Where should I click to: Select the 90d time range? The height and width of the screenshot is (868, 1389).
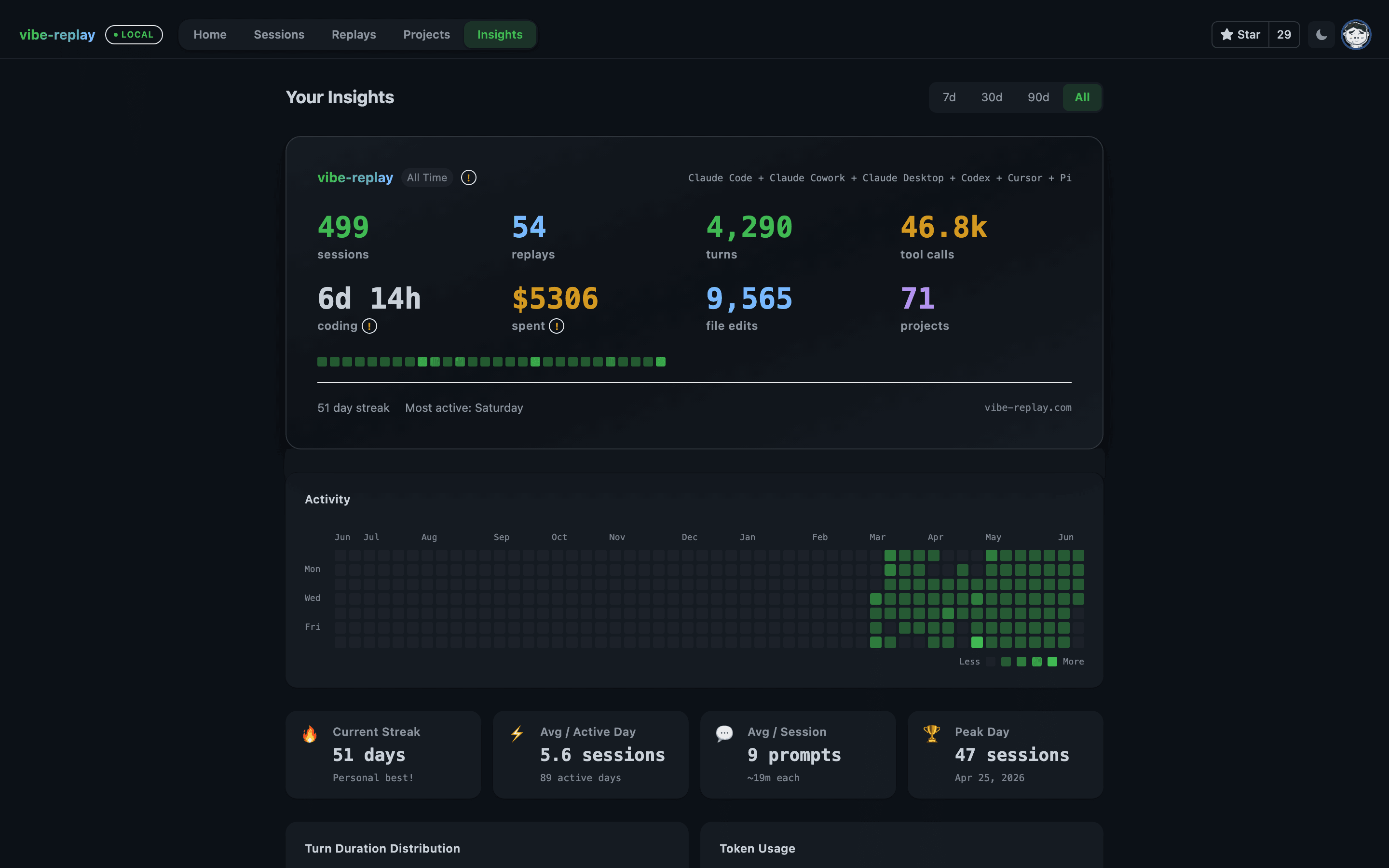coord(1038,97)
